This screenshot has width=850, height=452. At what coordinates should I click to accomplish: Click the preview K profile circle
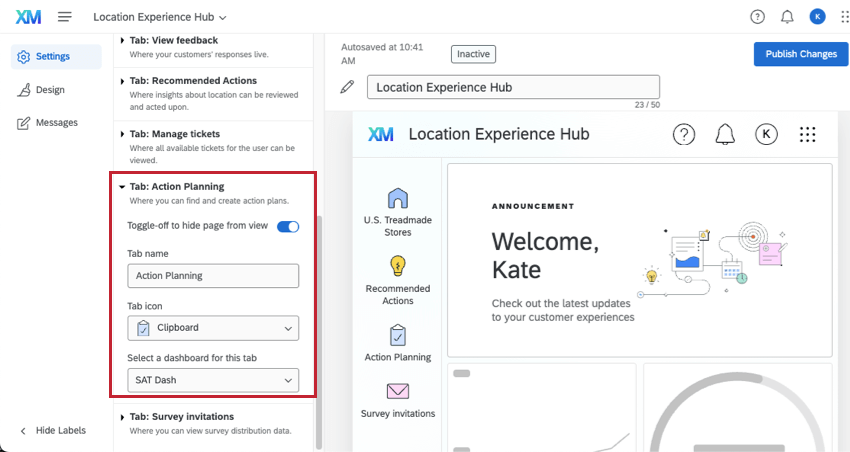click(x=766, y=134)
